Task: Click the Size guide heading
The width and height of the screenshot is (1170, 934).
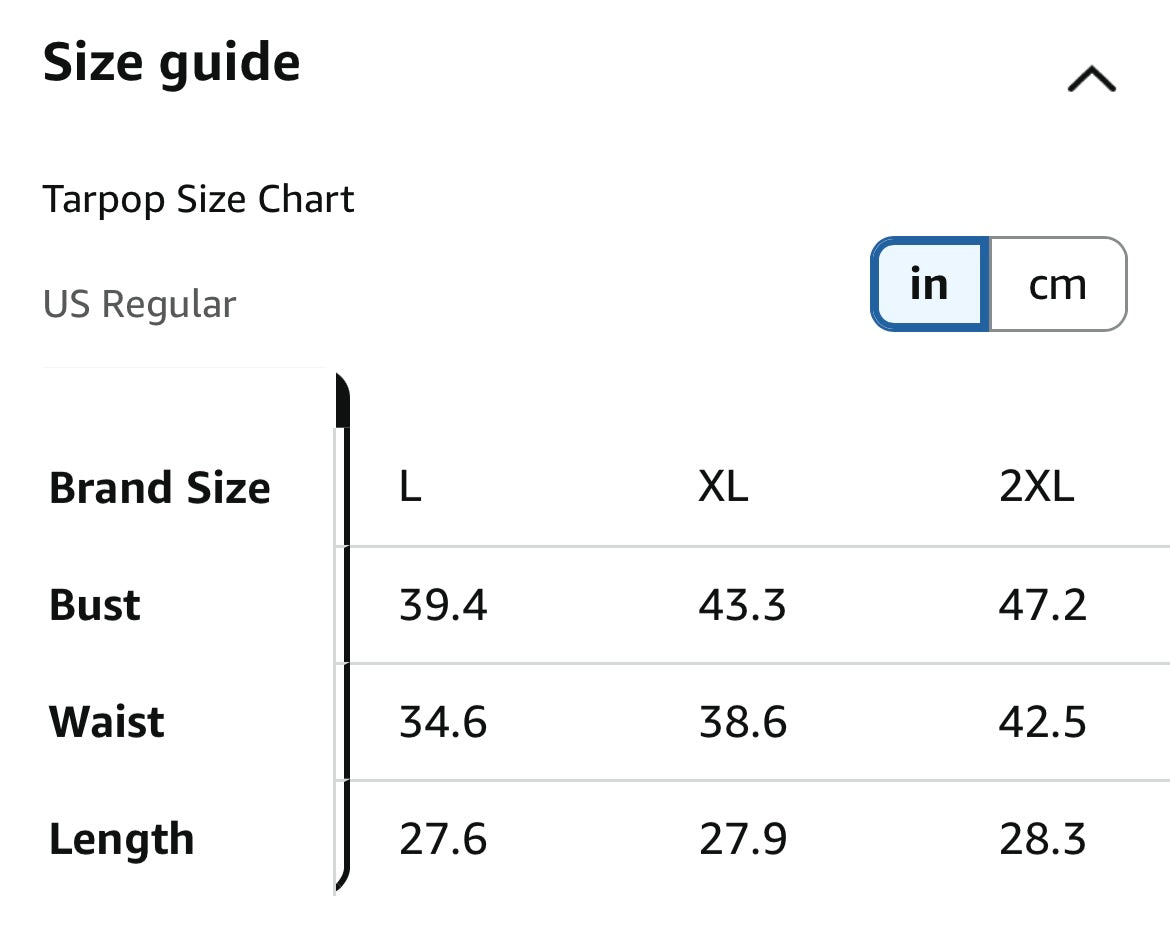Action: 171,62
